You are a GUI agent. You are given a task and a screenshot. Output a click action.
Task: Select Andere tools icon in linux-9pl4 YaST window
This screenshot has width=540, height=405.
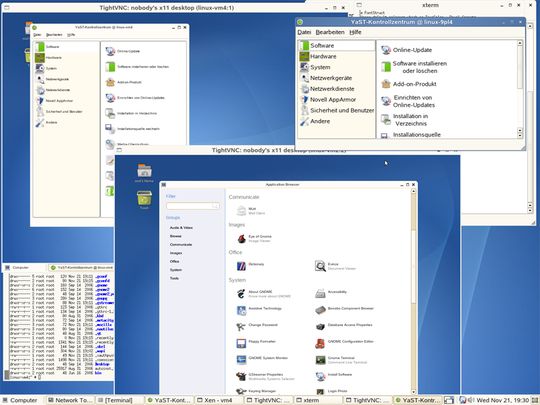304,121
